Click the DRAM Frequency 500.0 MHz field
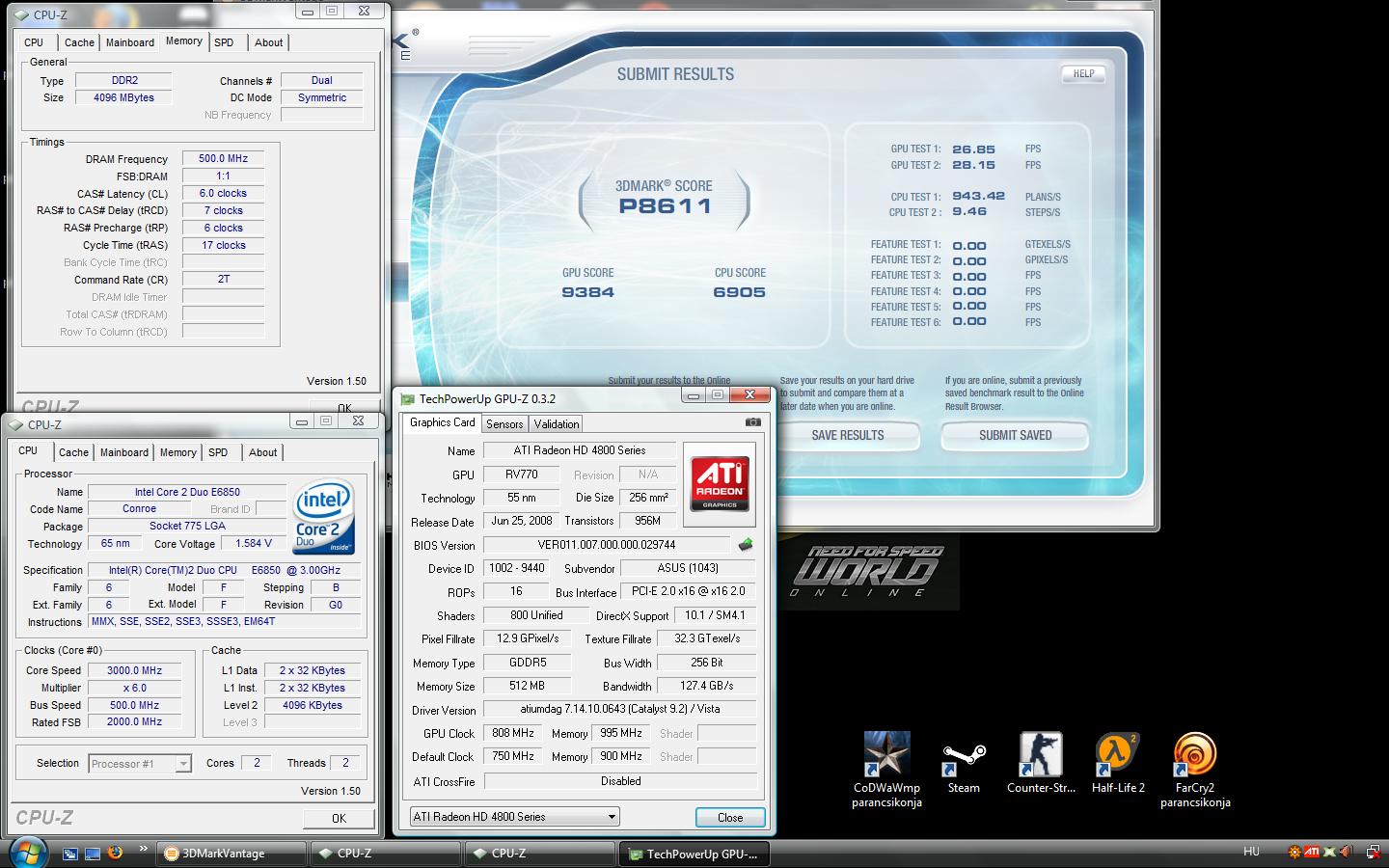The width and height of the screenshot is (1389, 868). point(223,159)
